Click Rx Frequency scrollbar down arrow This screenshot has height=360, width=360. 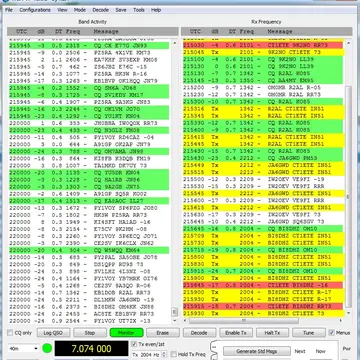coord(348,313)
